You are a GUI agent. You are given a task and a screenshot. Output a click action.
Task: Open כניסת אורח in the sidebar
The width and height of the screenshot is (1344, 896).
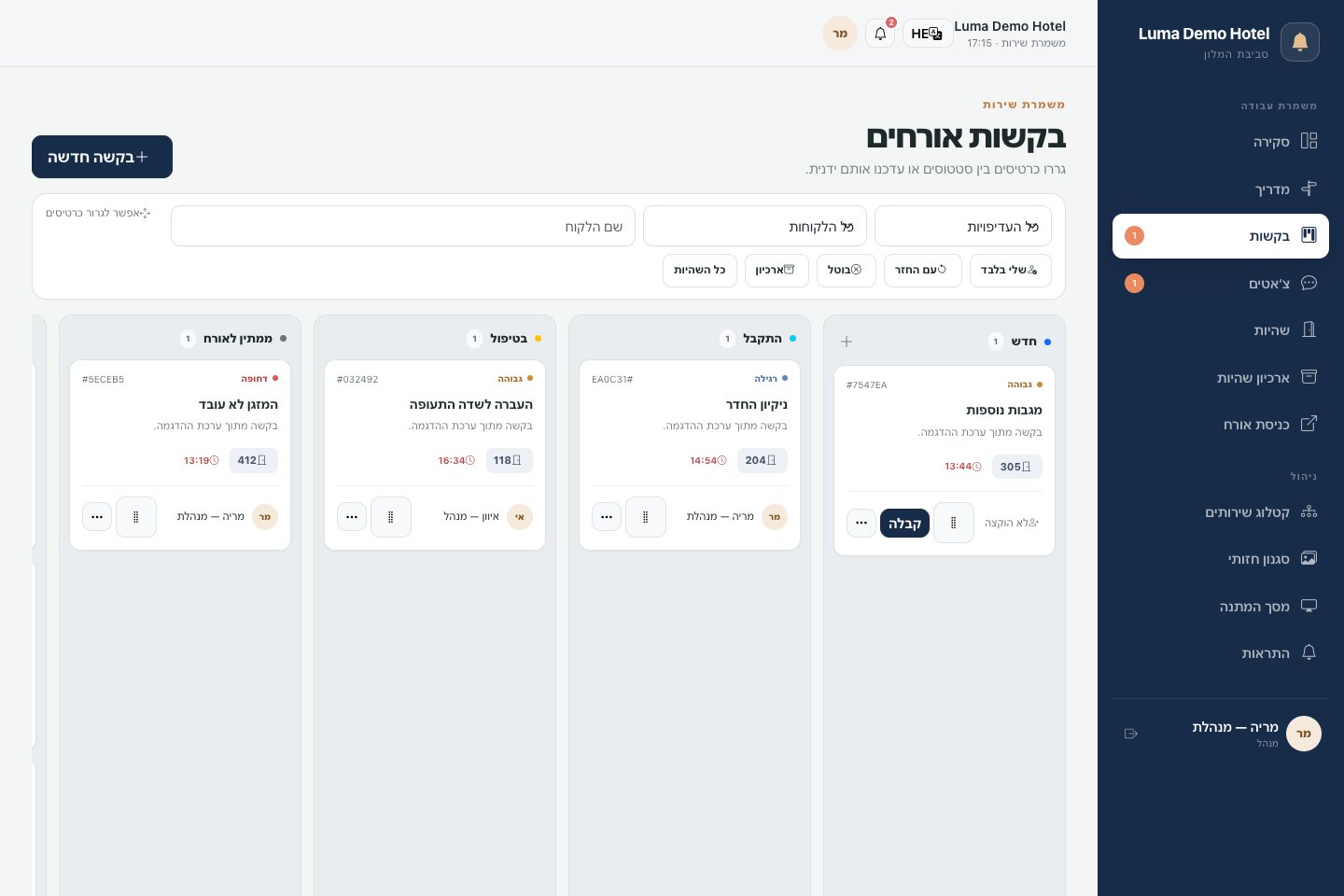point(1221,425)
